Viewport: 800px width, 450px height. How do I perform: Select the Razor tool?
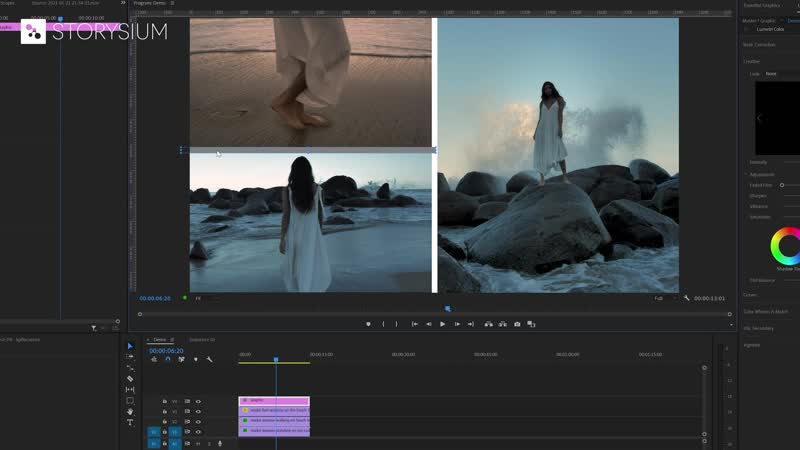[130, 379]
